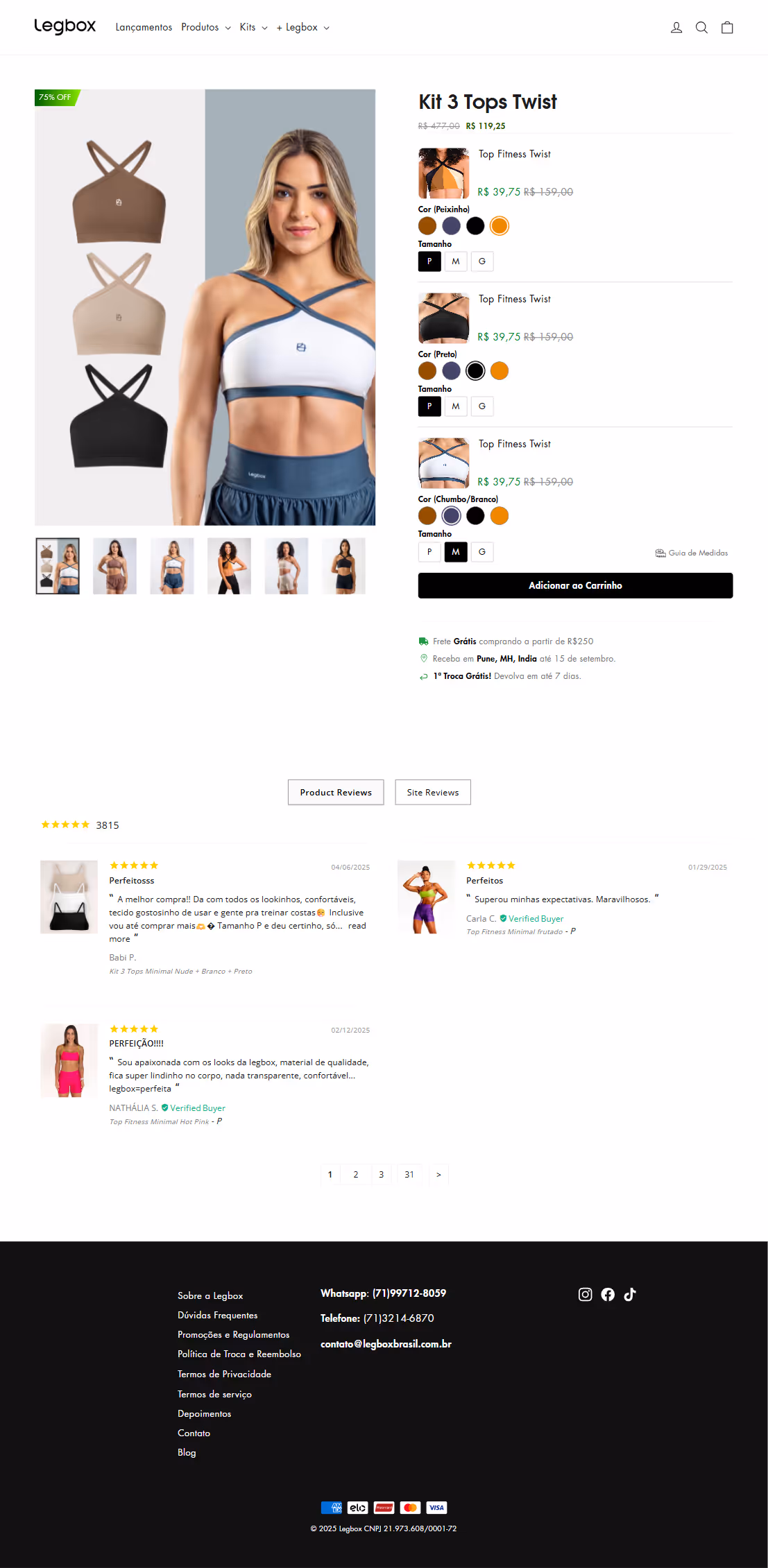This screenshot has height=1568, width=768.
Task: Open the shopping cart bag icon
Action: (x=727, y=28)
